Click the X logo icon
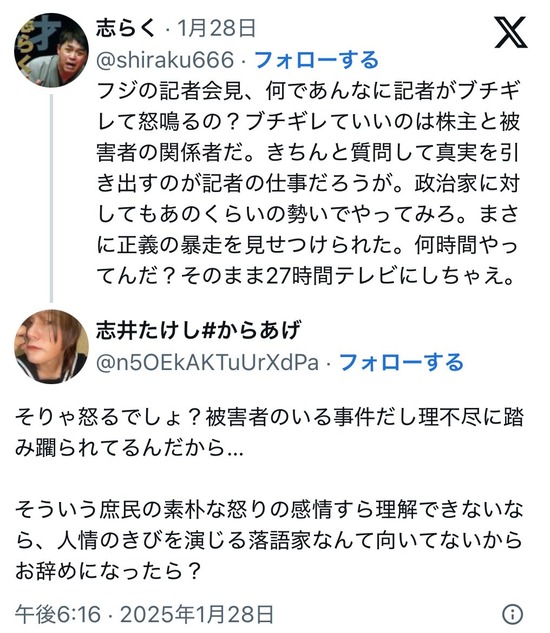Viewport: 550px width, 633px height. coord(511,32)
